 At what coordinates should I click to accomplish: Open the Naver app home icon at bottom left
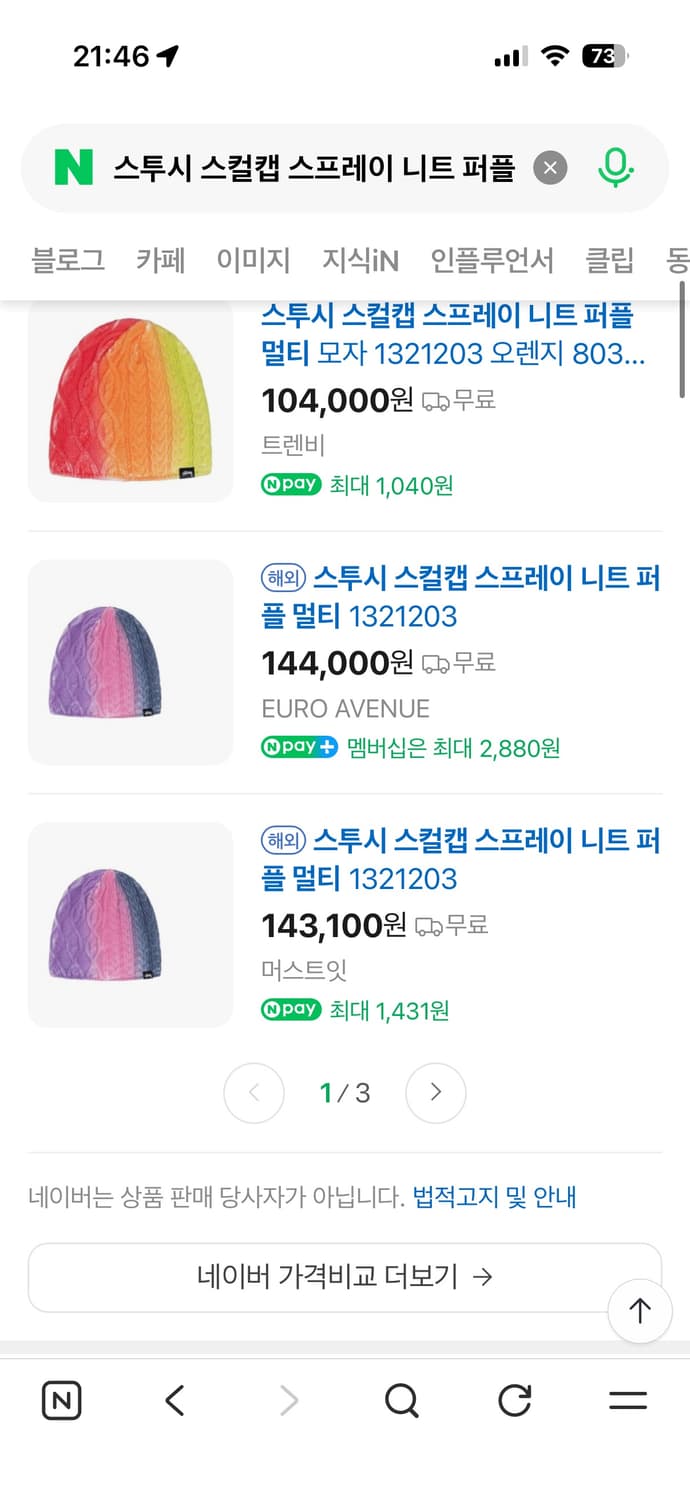(62, 1400)
